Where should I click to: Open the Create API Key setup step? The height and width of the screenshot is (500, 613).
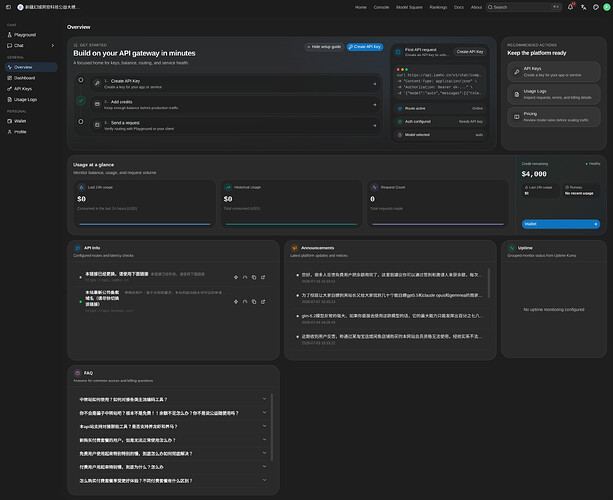click(235, 84)
